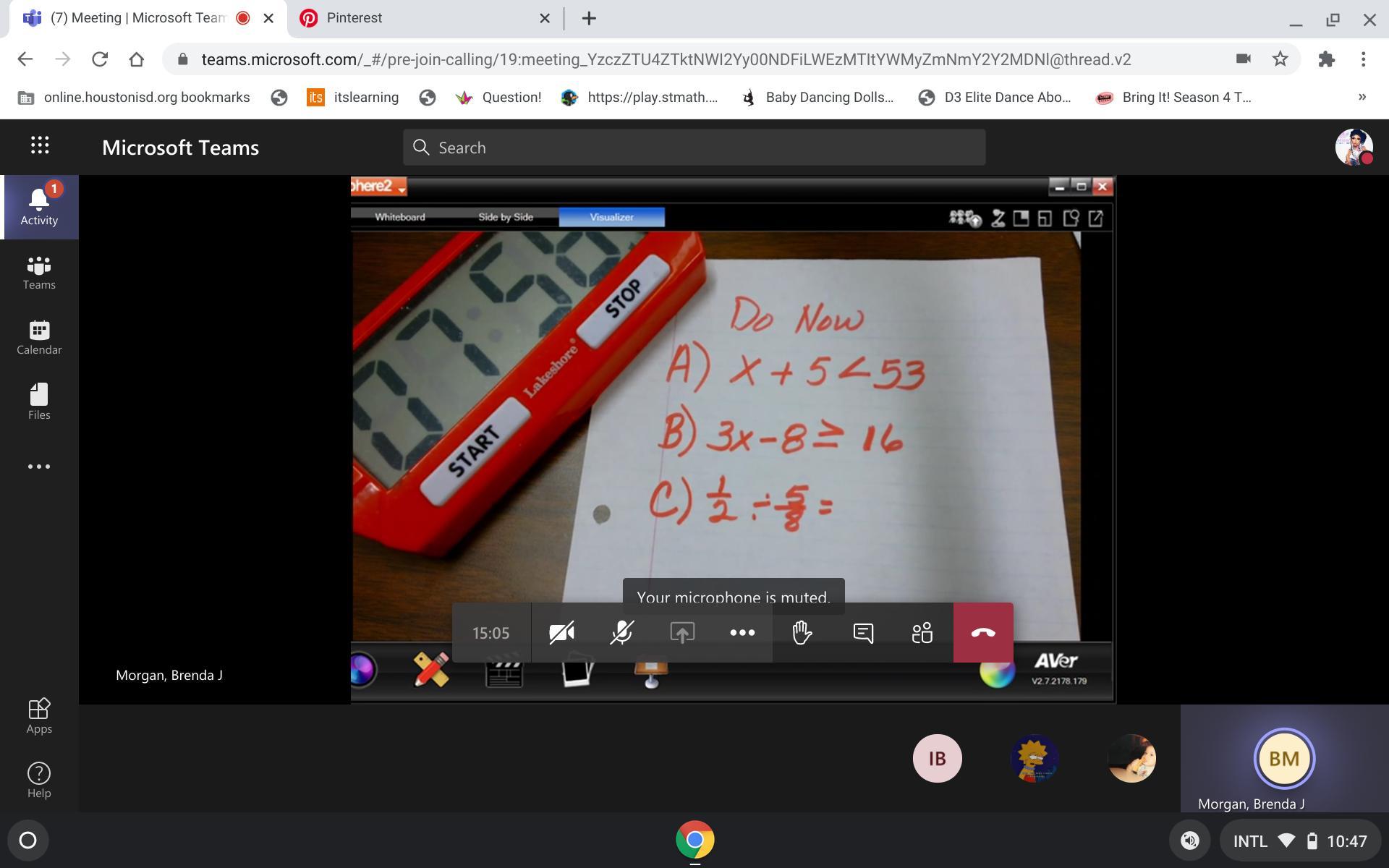Open more actions in meeting controls
Image resolution: width=1389 pixels, height=868 pixels.
point(742,633)
